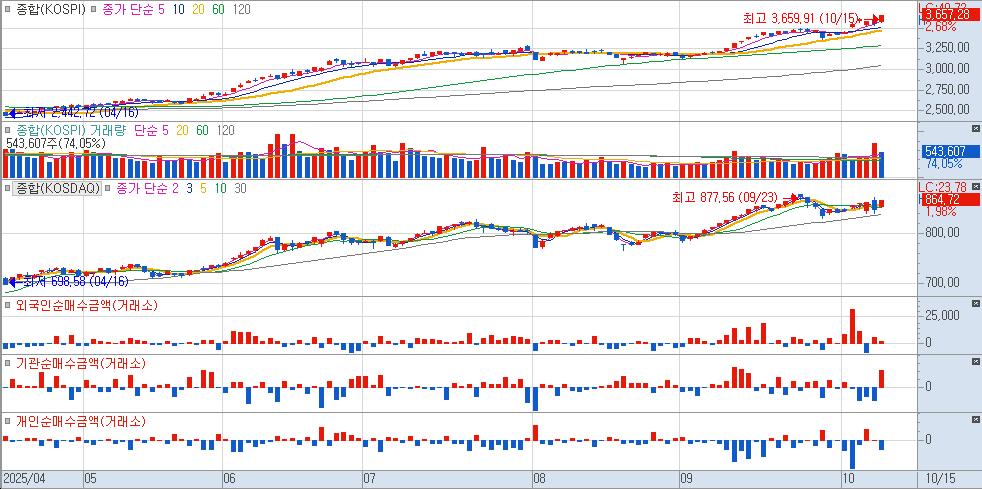This screenshot has width=982, height=489.
Task: Click volume moving average 60 label
Action: 202,130
